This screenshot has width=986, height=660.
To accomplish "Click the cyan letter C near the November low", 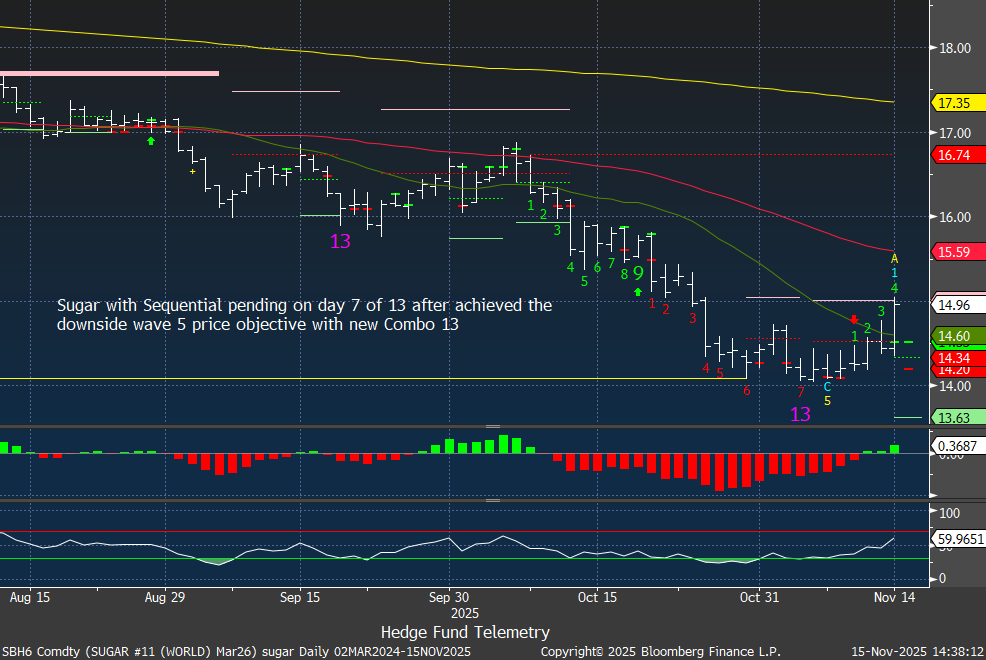I will pos(826,386).
